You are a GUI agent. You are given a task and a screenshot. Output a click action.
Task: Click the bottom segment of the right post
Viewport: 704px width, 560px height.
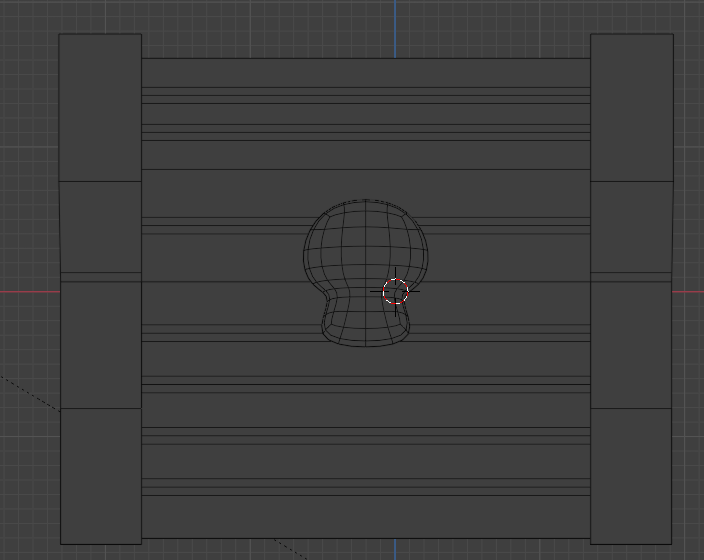pos(632,475)
